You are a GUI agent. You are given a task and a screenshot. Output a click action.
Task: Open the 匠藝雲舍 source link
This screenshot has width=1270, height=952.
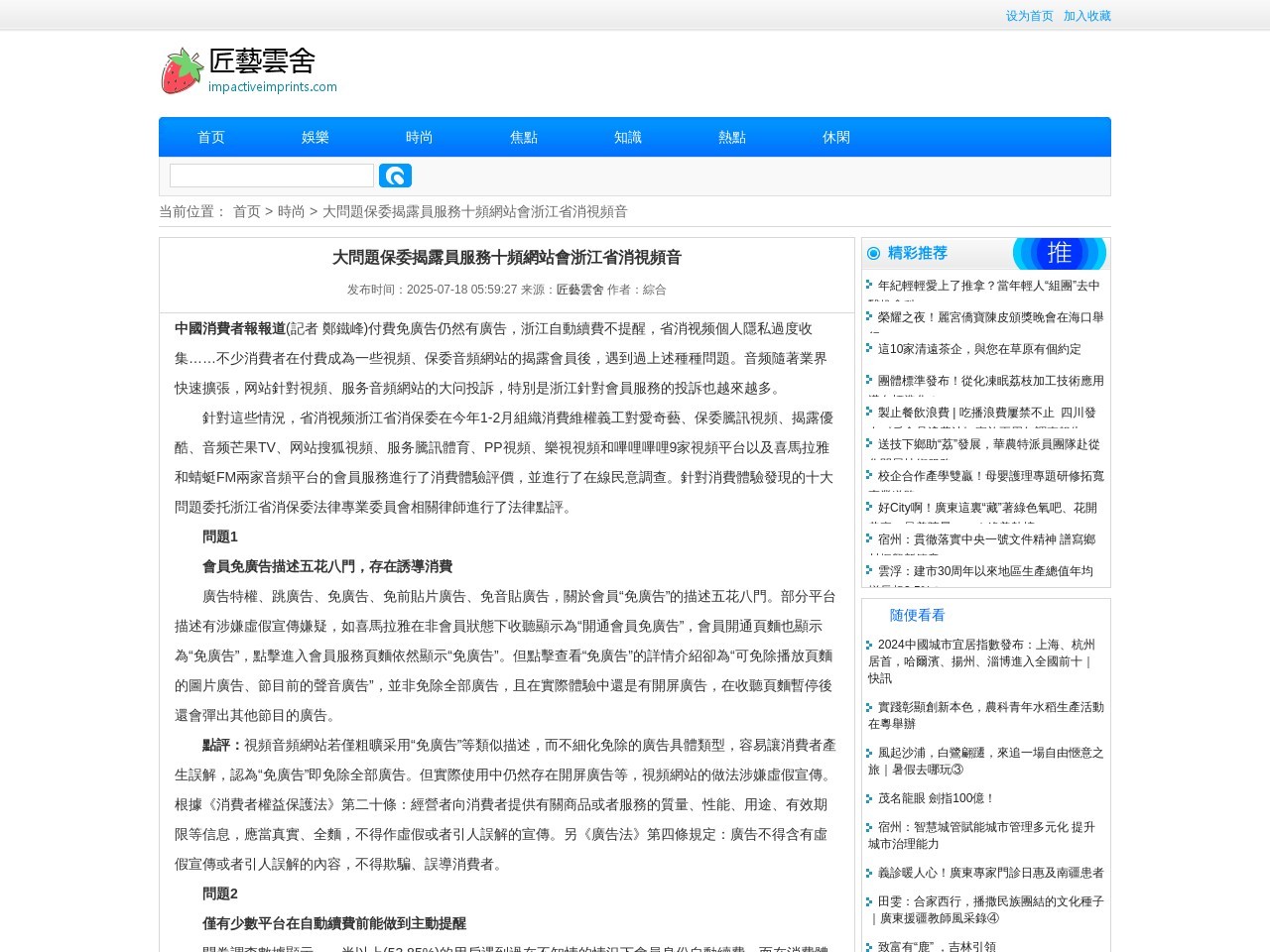(579, 290)
